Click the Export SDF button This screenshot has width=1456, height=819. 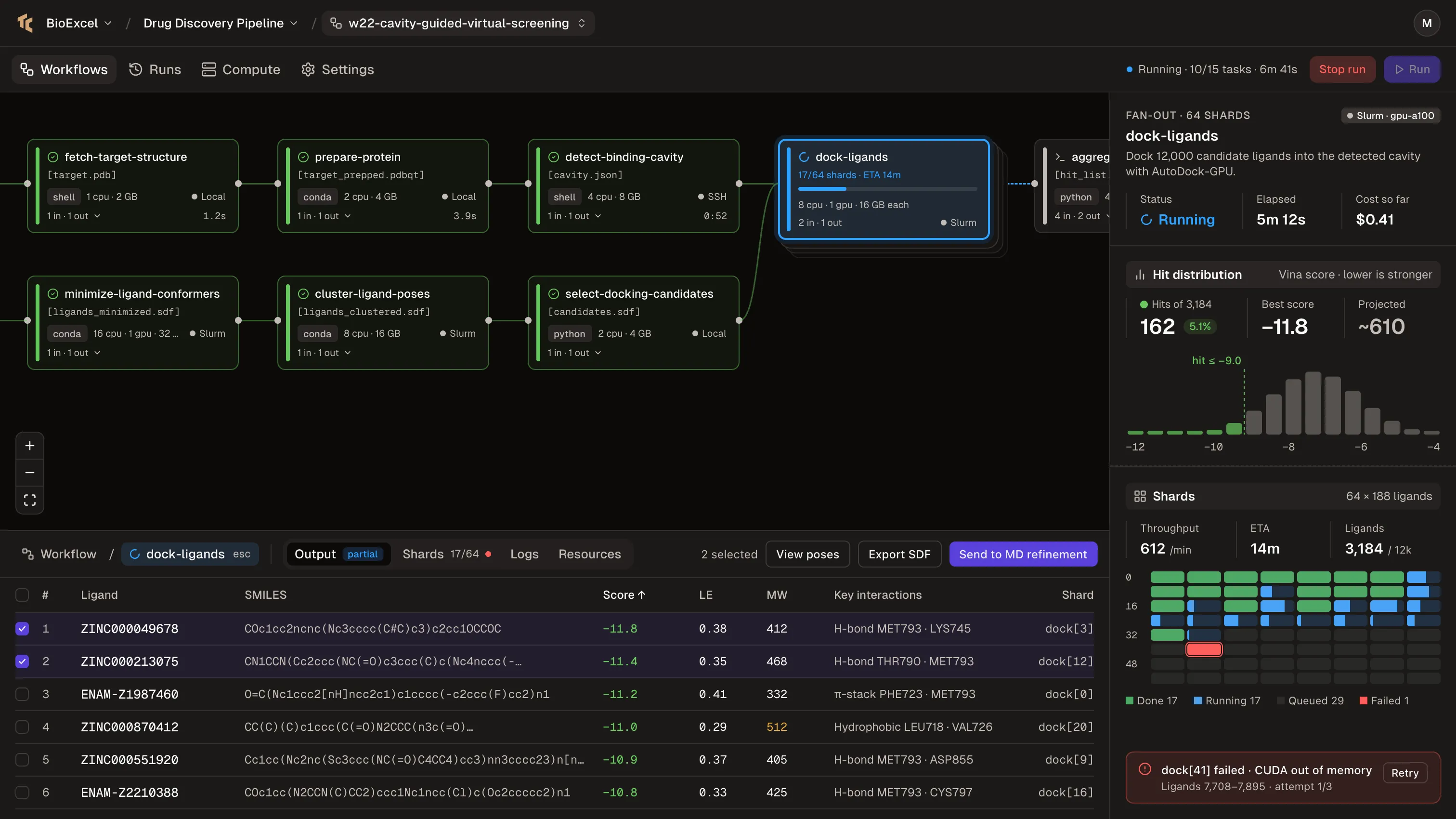pyautogui.click(x=899, y=555)
